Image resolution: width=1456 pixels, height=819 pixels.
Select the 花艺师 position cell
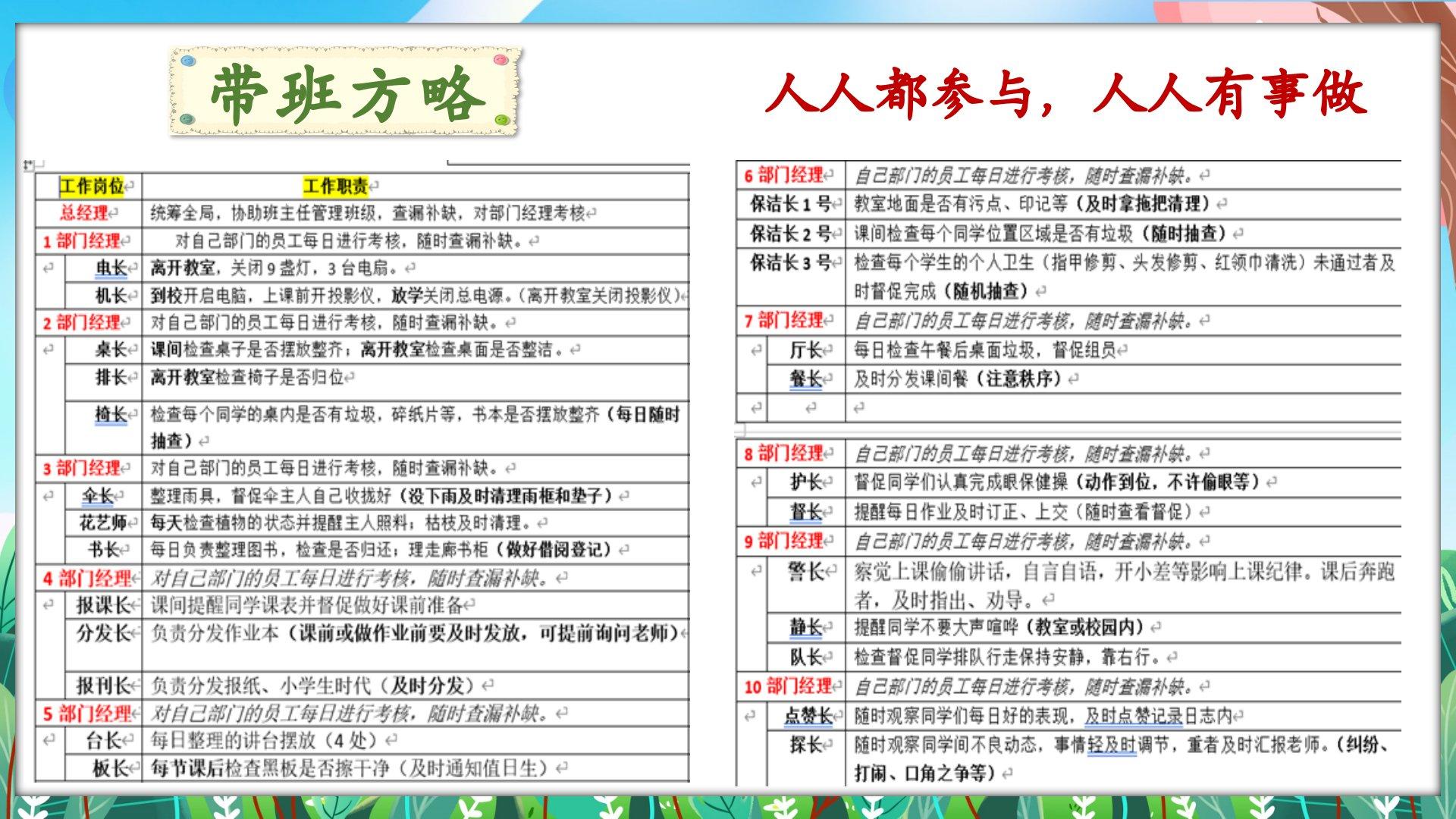(103, 522)
